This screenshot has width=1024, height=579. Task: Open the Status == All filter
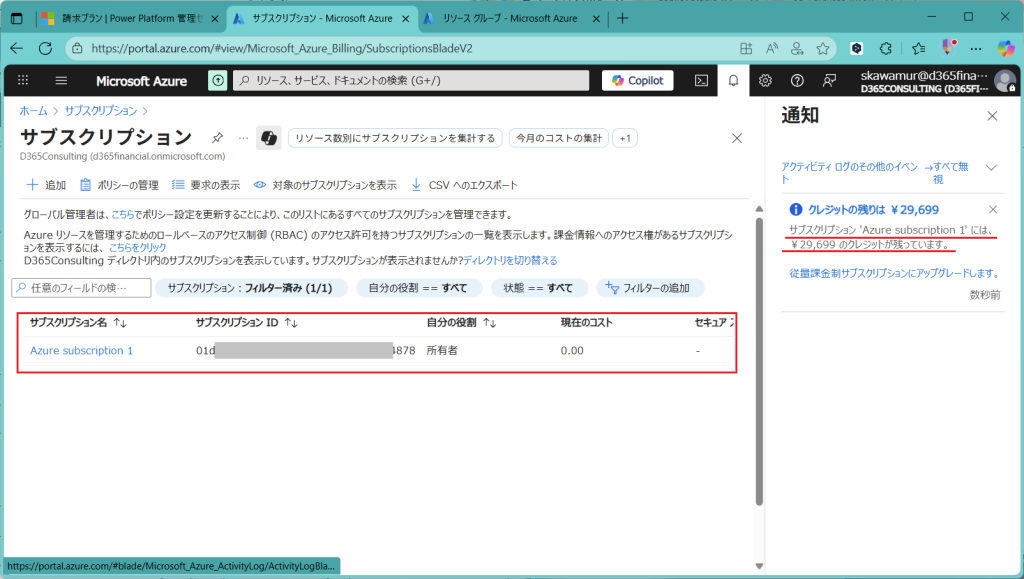(x=538, y=288)
